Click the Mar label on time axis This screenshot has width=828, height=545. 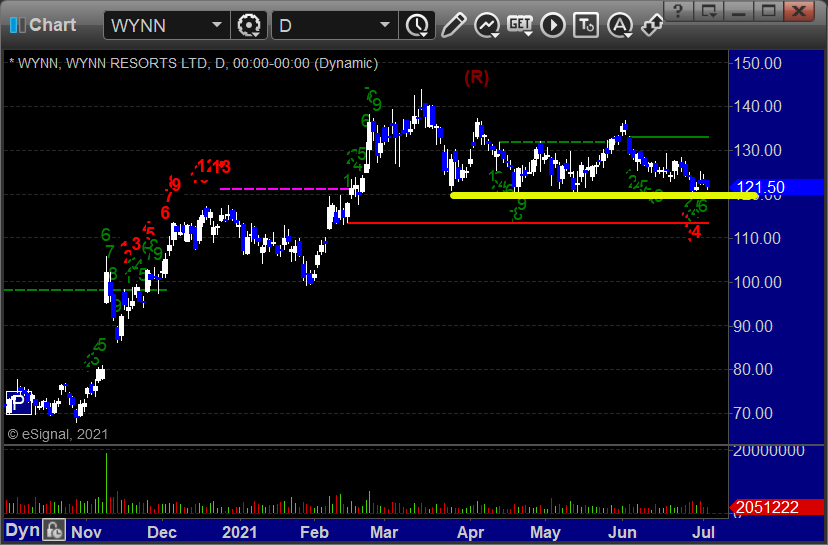384,532
